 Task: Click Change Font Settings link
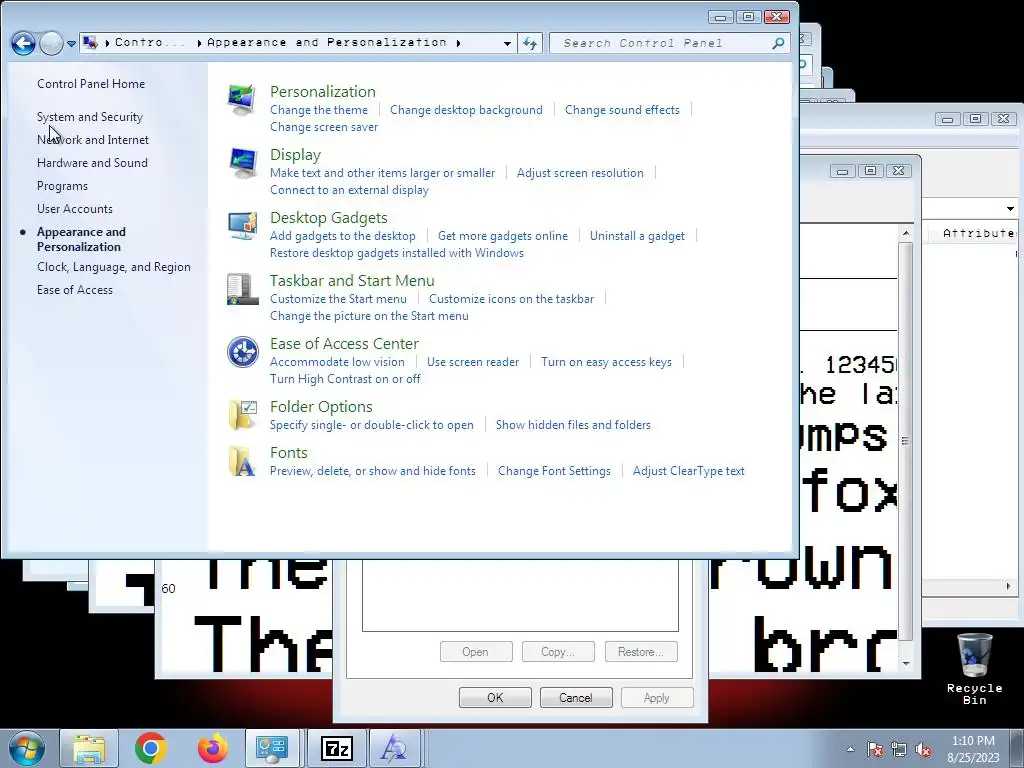554,471
